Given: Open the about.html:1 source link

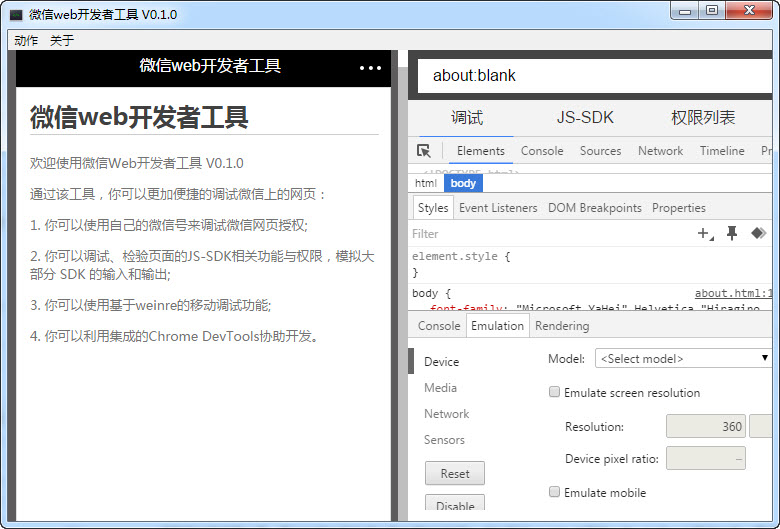Looking at the screenshot, I should coord(733,294).
